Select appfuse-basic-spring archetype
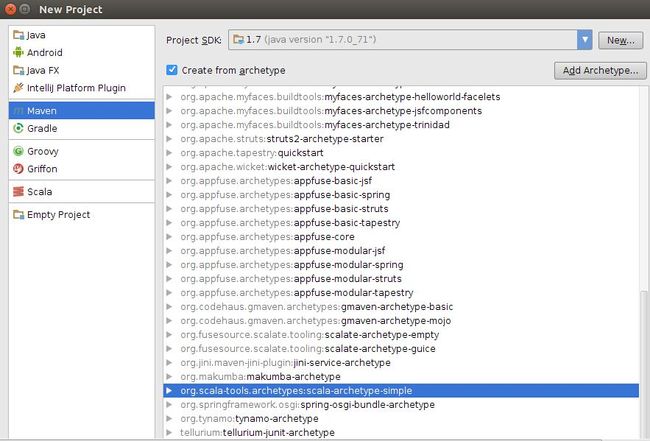This screenshot has width=650, height=441. pos(401,194)
